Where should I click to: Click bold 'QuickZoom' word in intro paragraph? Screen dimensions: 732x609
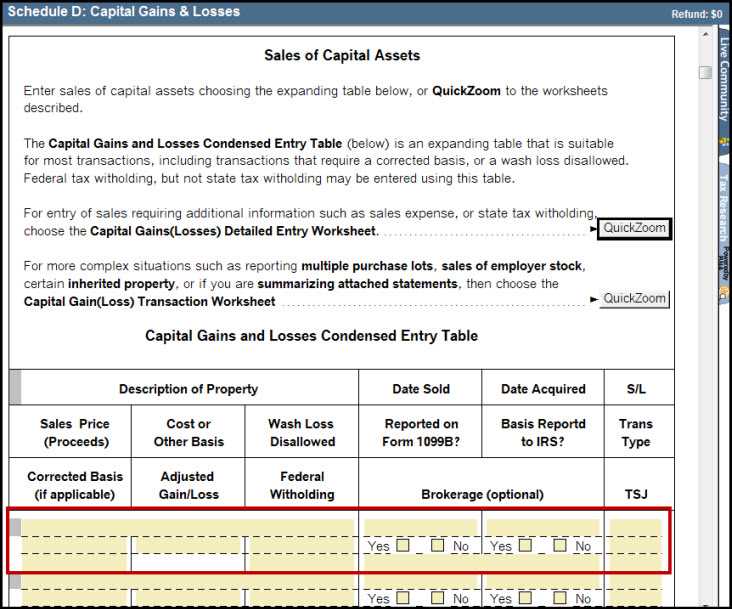466,91
